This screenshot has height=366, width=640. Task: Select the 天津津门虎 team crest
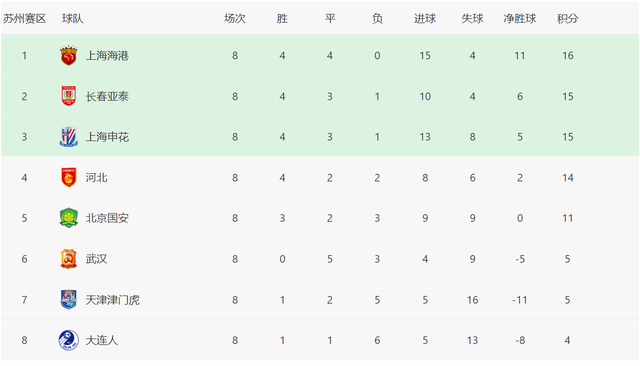point(69,299)
